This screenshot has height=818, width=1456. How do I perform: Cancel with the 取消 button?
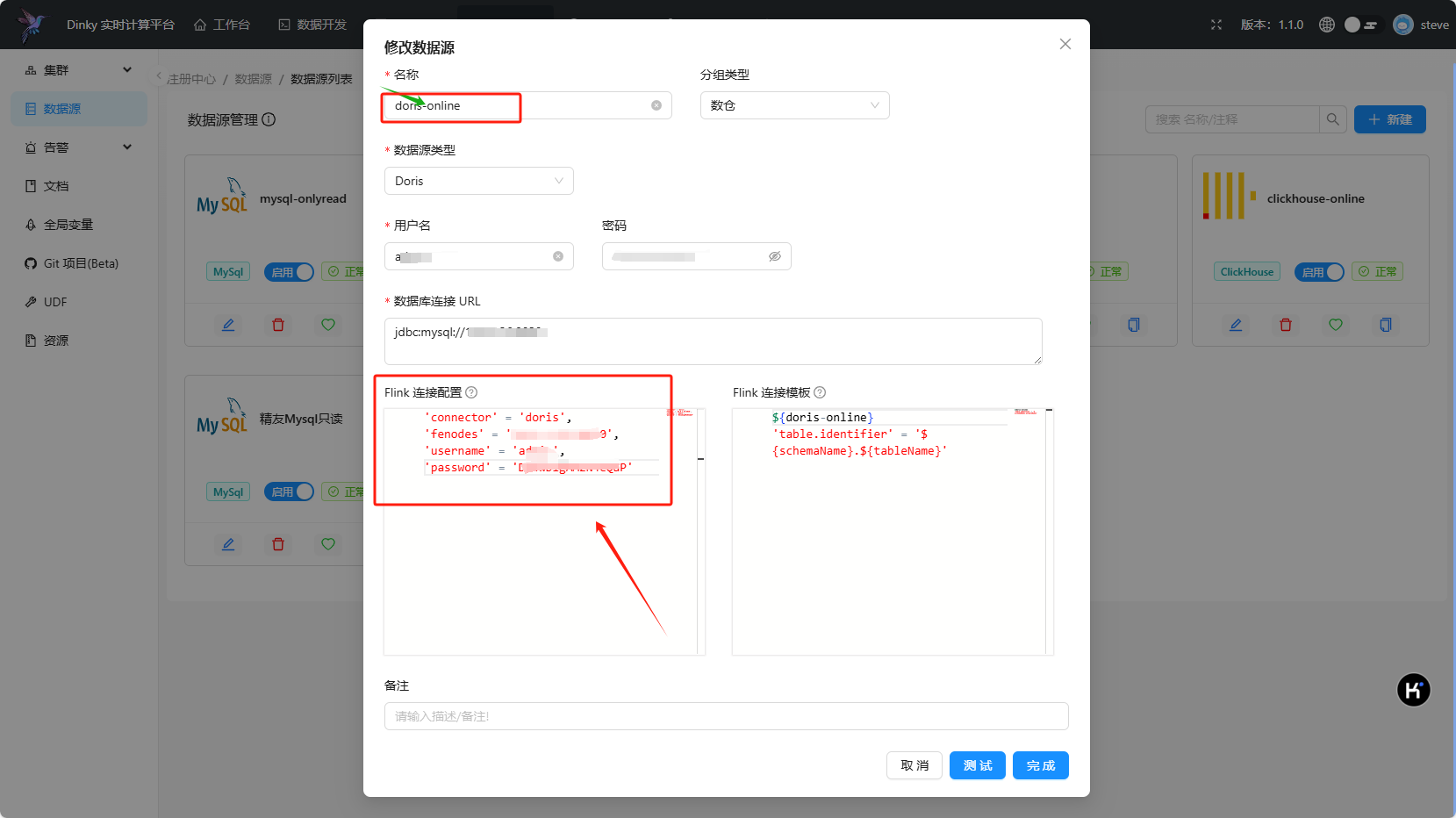[x=914, y=765]
